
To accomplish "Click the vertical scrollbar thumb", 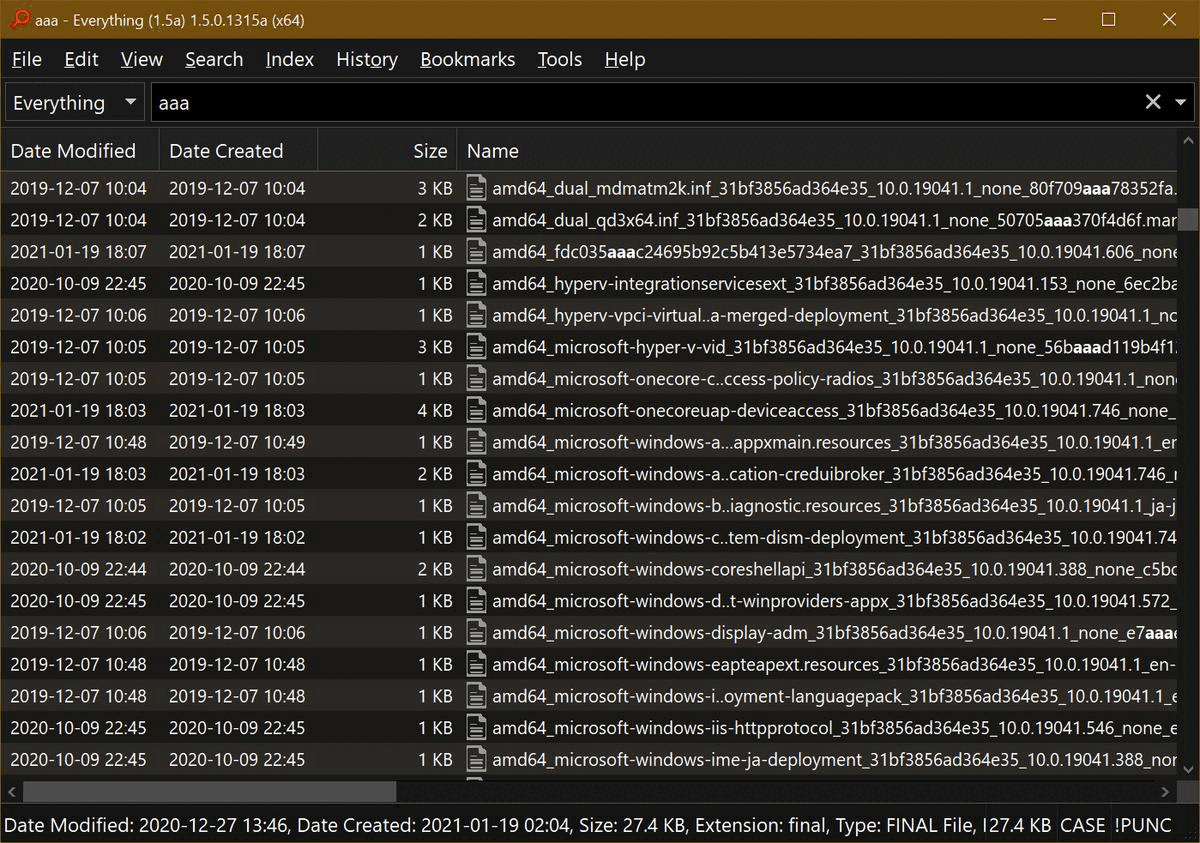I will pos(1187,219).
